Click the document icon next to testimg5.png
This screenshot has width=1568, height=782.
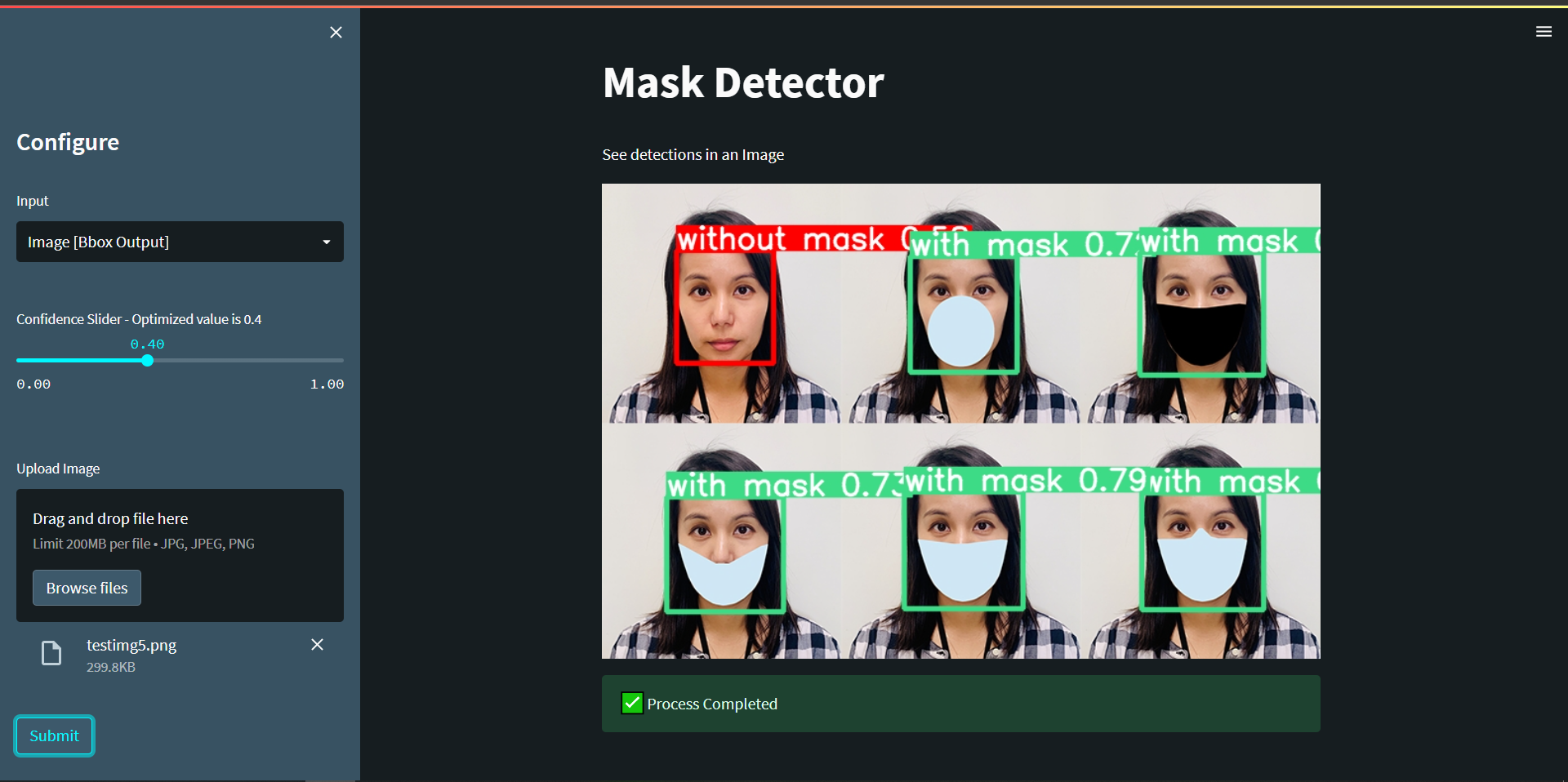click(51, 653)
